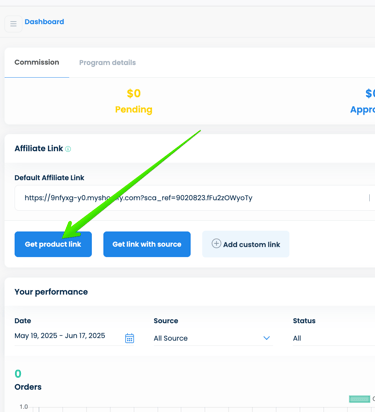Switch to the Program details tab
Viewport: 375px width, 412px height.
click(107, 63)
